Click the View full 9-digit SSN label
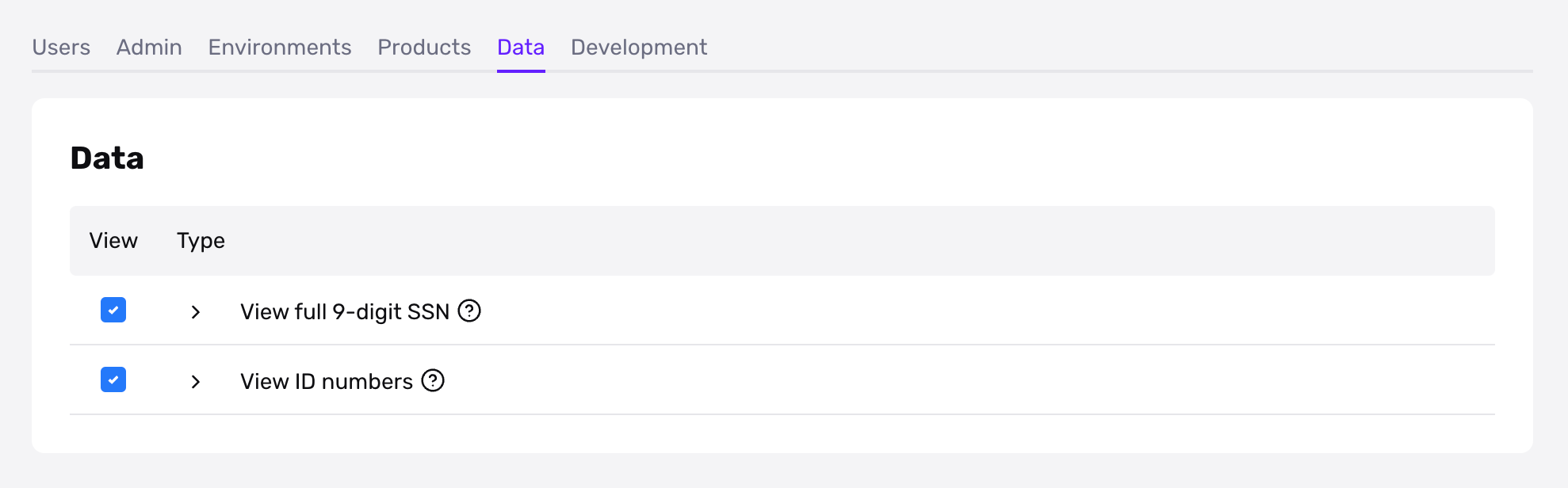1568x488 pixels. click(345, 311)
